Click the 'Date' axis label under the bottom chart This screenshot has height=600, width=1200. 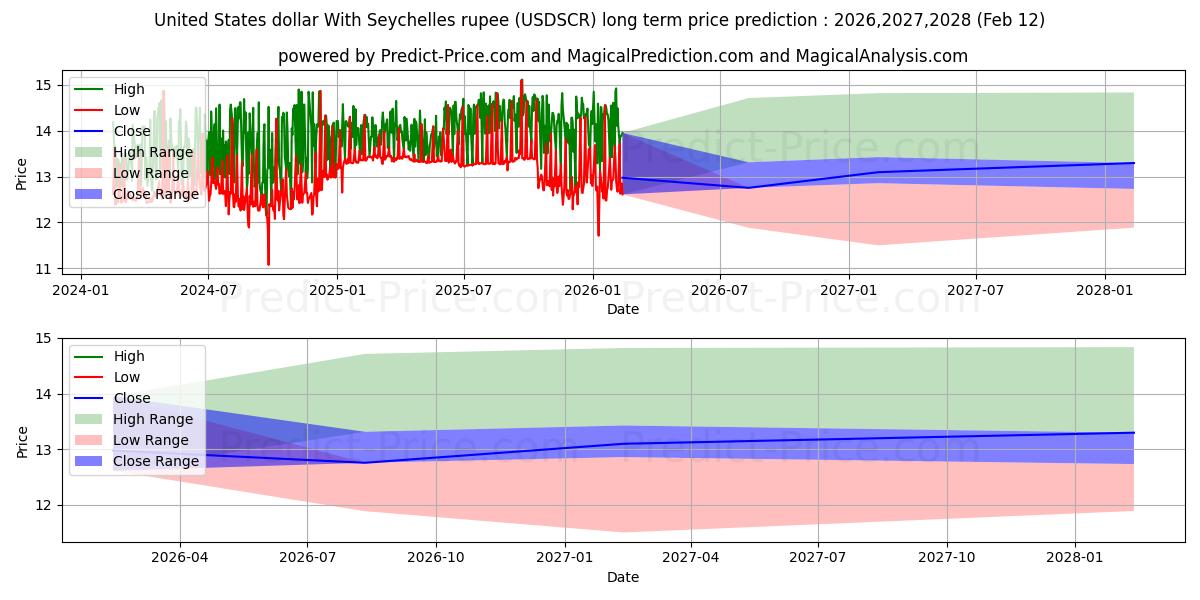pos(622,577)
